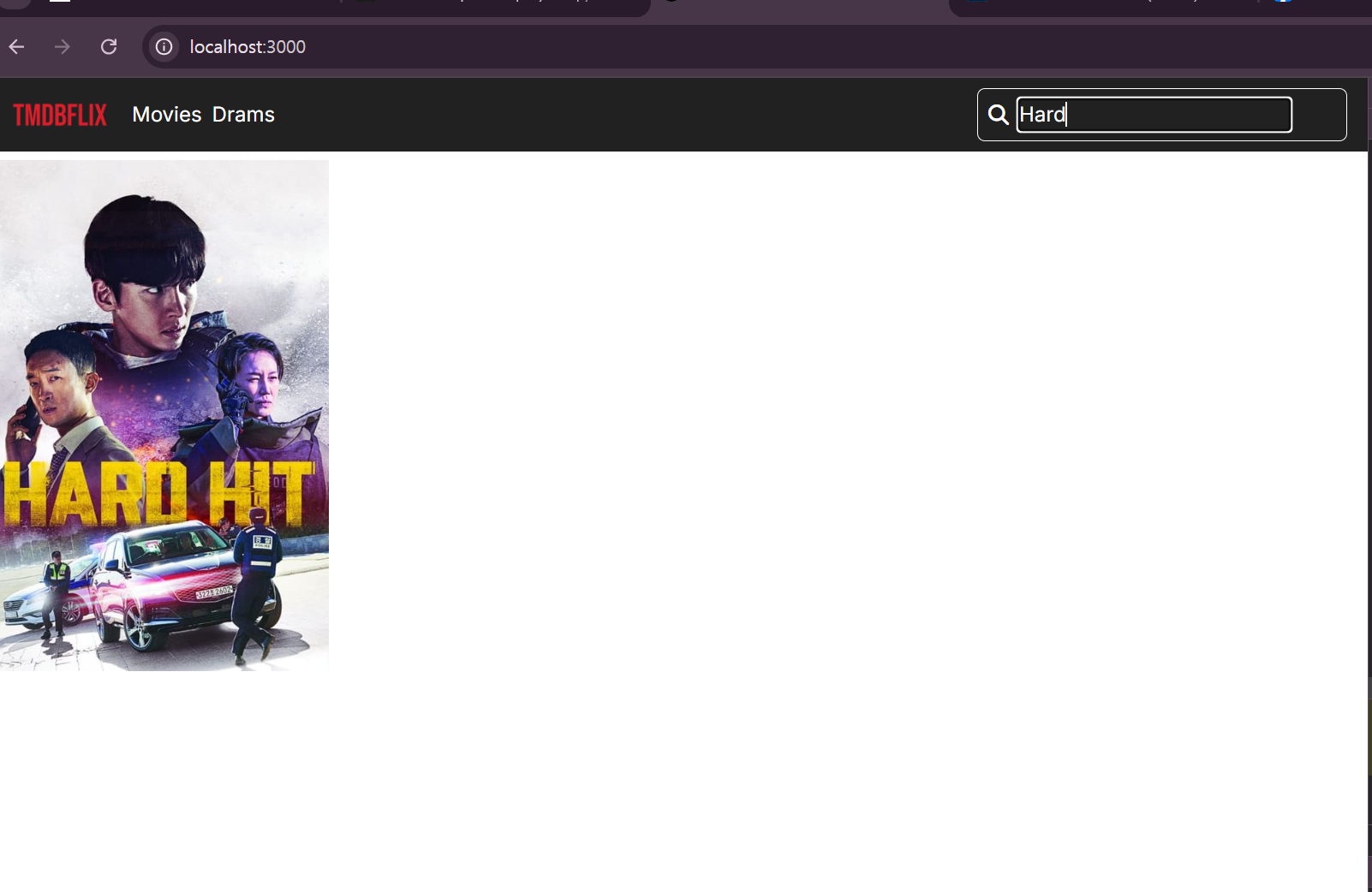
Task: Click the browser forward arrow
Action: point(63,46)
